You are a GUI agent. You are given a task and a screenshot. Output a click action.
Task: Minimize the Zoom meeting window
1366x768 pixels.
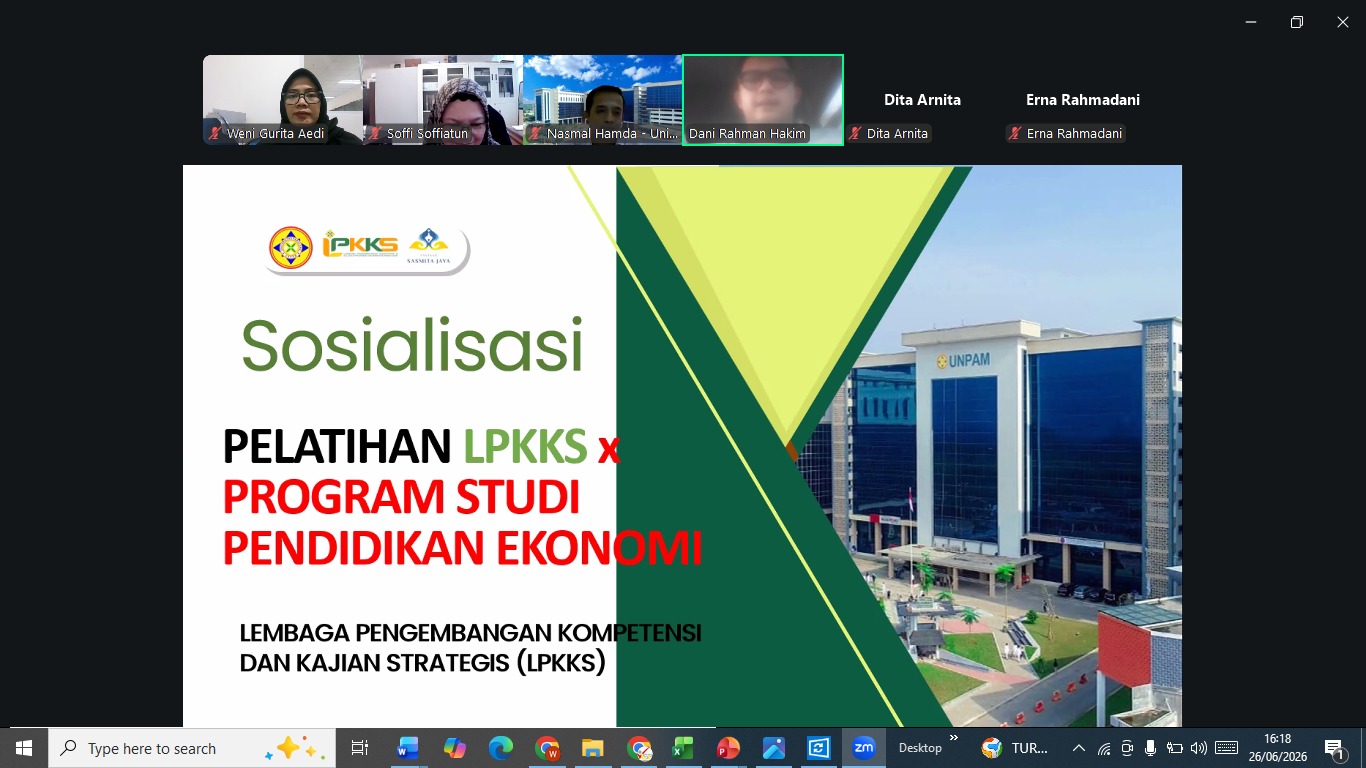1251,22
